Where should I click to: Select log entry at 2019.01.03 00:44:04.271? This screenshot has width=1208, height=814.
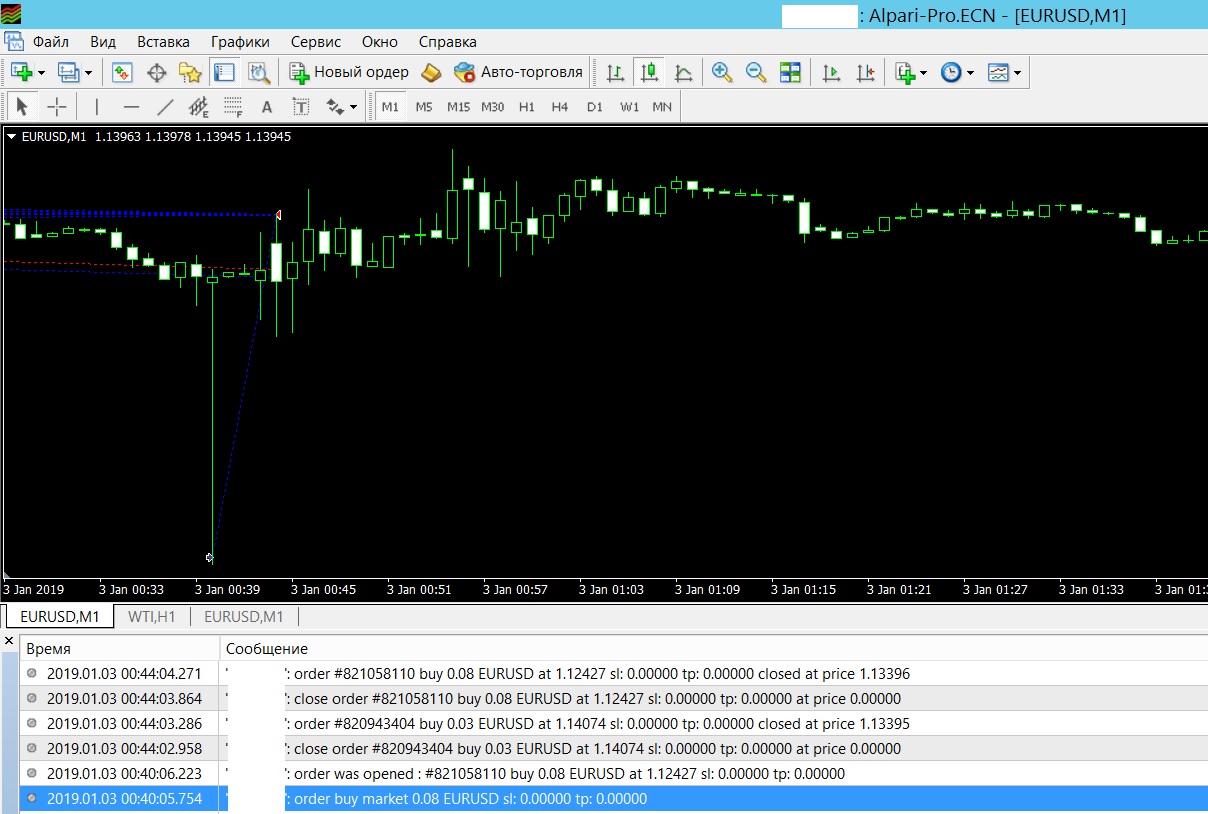[613, 674]
